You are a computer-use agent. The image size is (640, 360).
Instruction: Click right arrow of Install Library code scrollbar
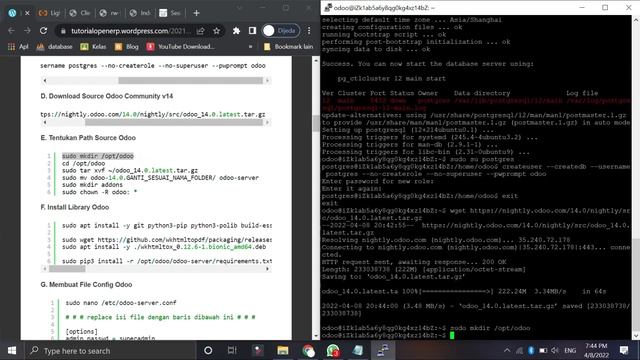pos(267,269)
